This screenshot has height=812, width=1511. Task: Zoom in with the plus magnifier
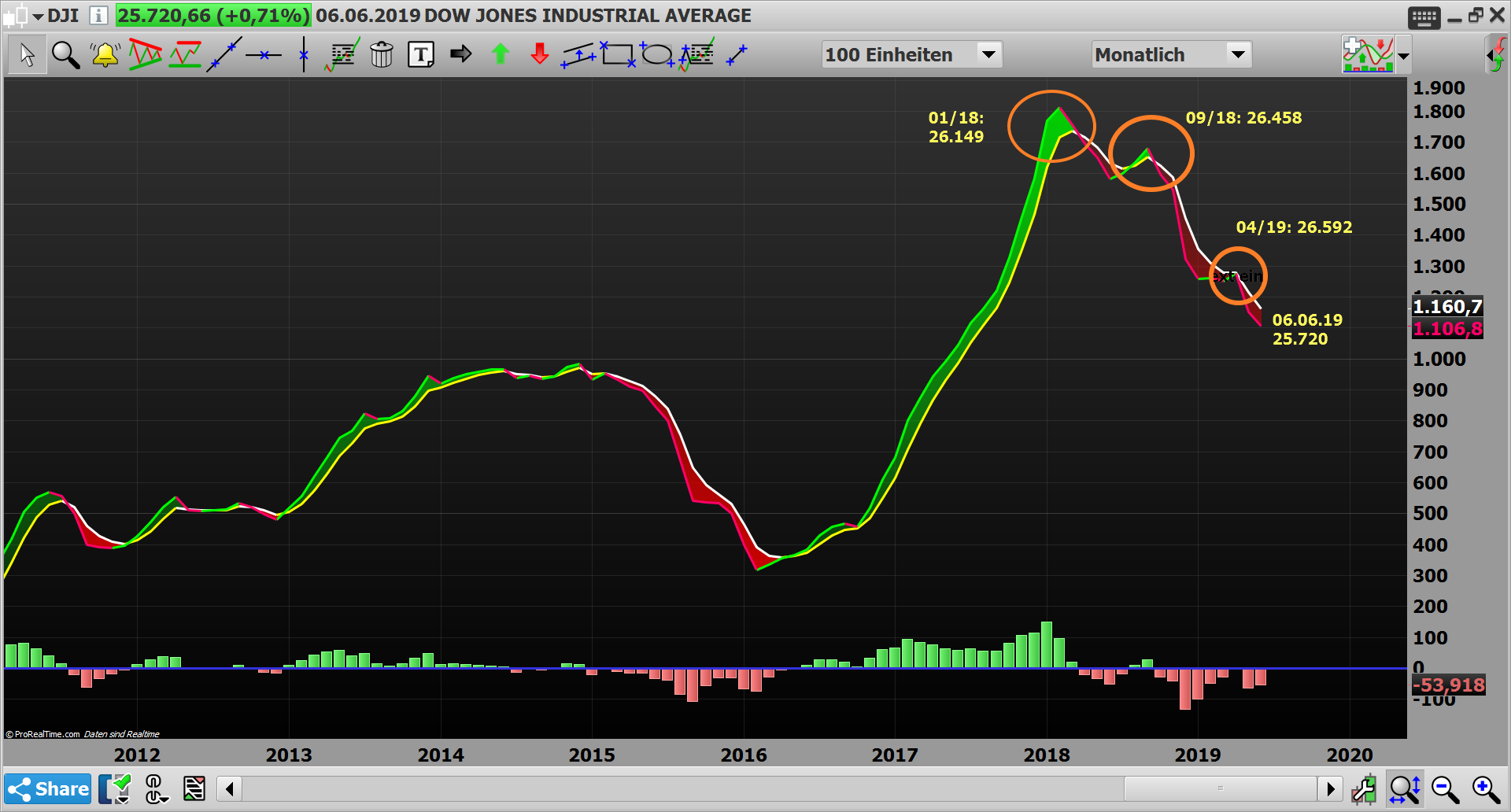pyautogui.click(x=1486, y=788)
